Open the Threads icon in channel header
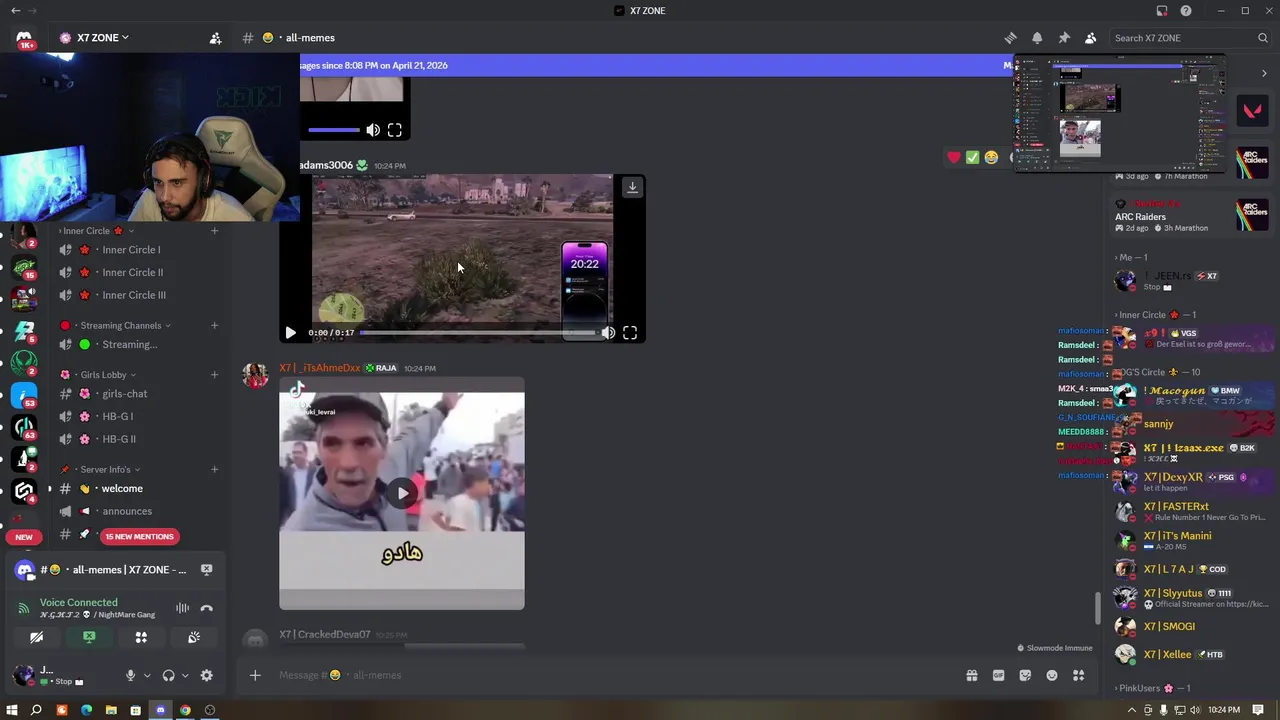This screenshot has height=720, width=1280. tap(1010, 38)
